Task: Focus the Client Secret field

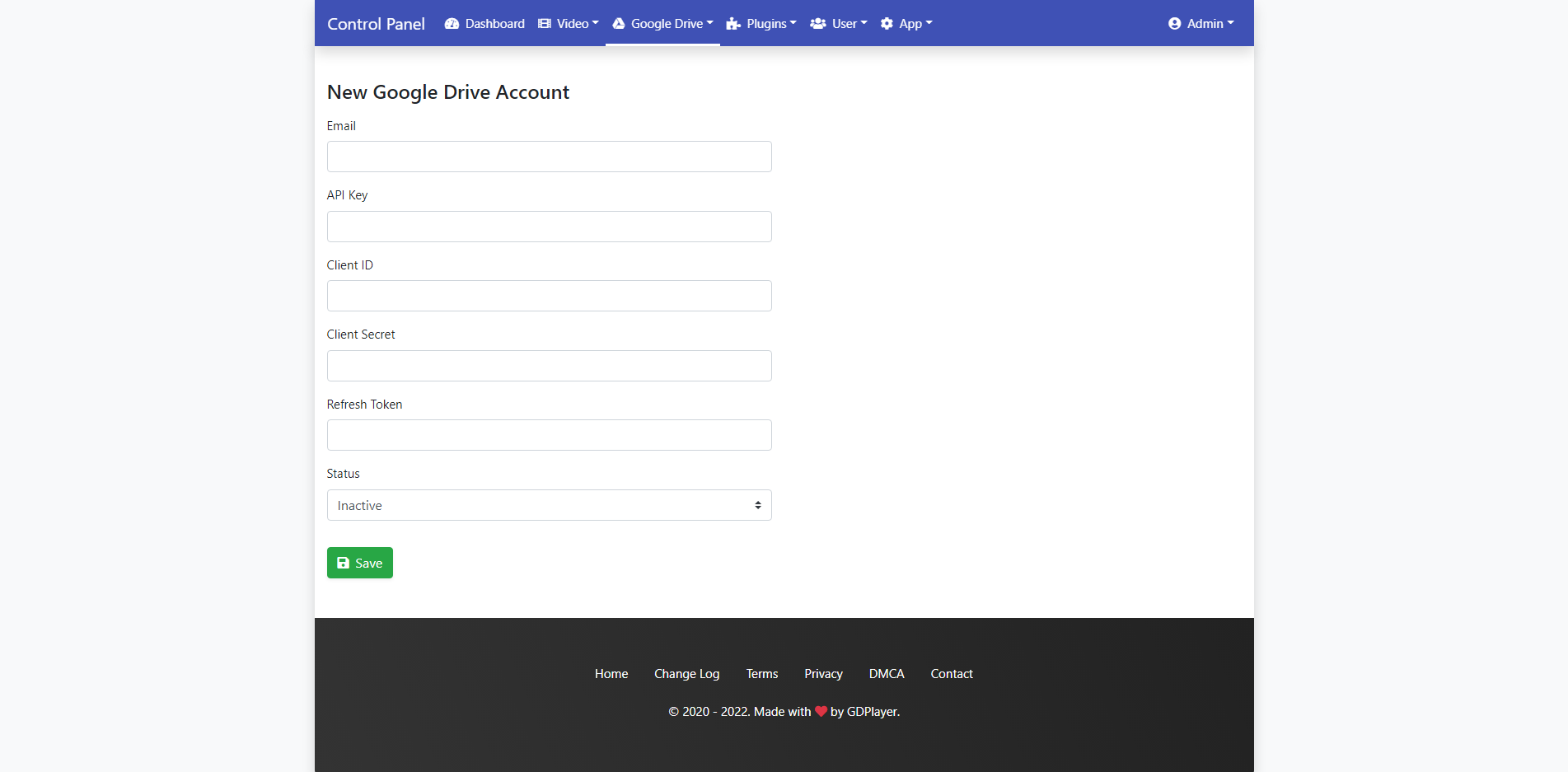Action: point(550,366)
